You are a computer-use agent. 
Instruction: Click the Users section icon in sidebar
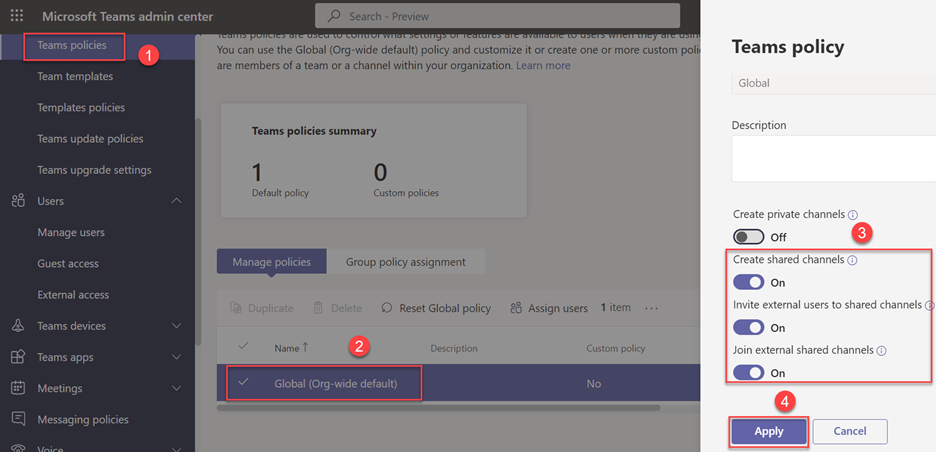18,201
